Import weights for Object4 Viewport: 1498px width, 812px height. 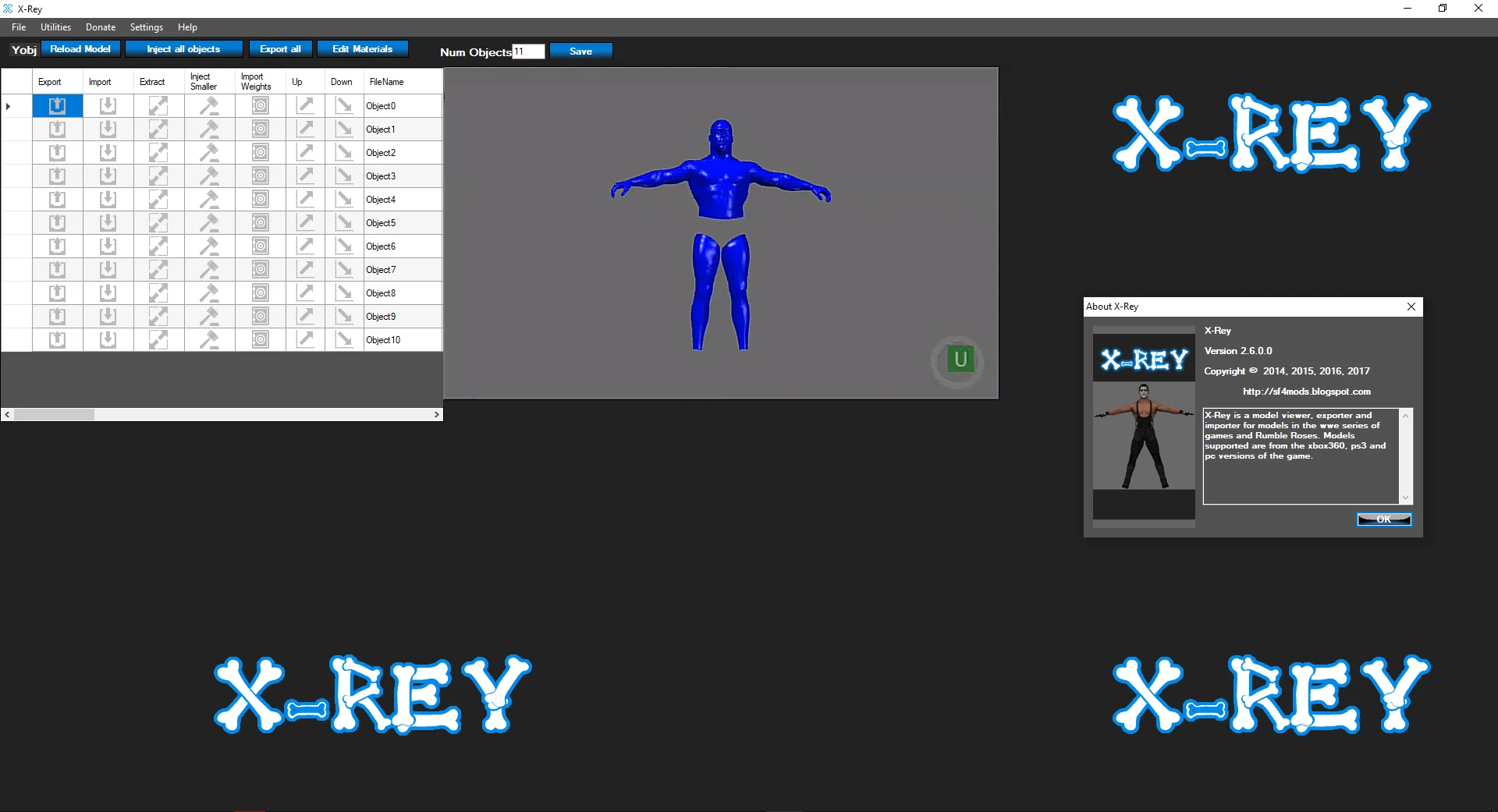(x=260, y=199)
